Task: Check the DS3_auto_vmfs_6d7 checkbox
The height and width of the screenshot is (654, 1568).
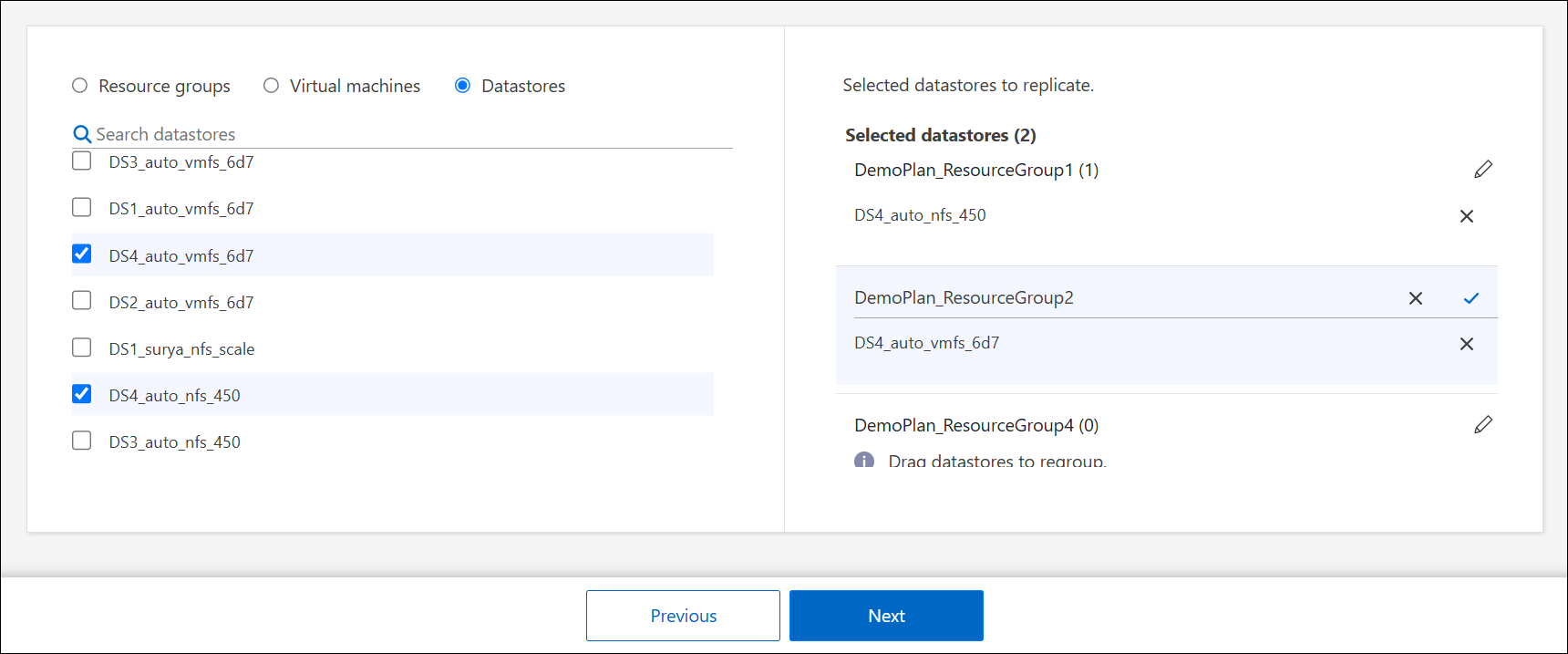Action: 82,161
